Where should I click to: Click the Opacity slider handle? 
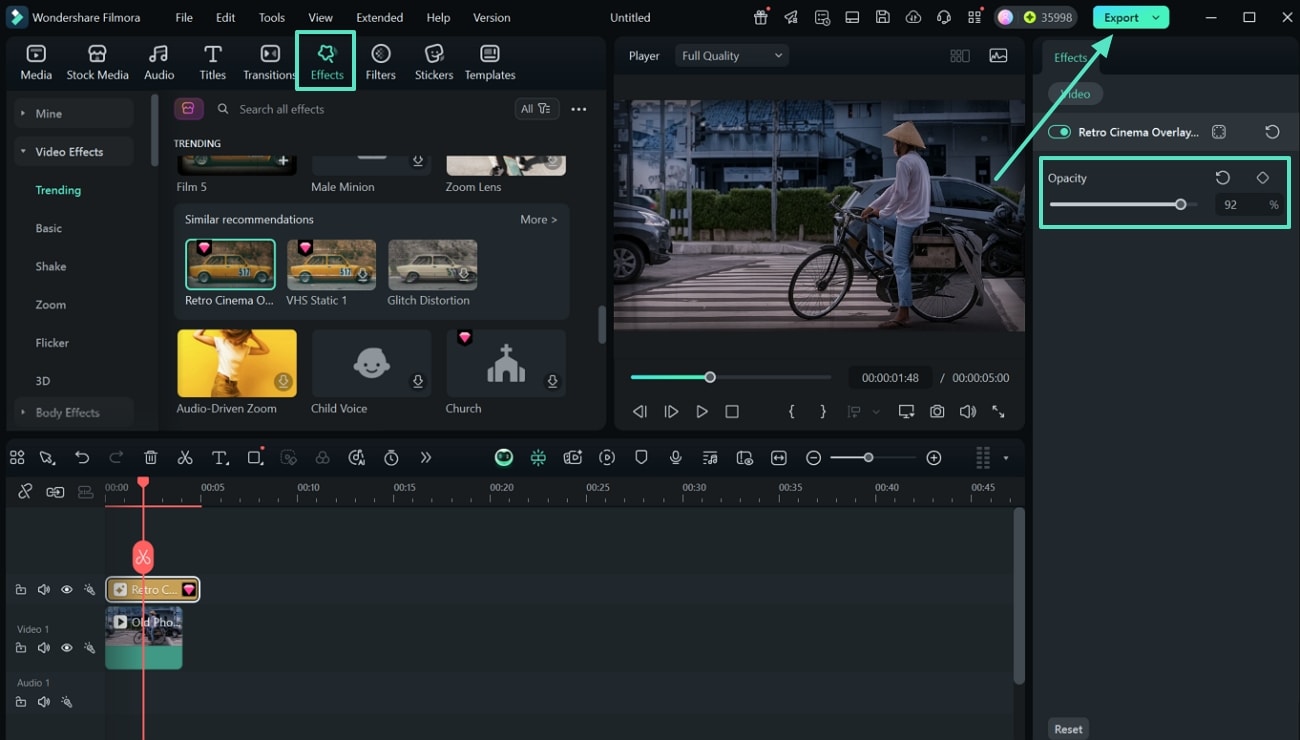pos(1181,204)
